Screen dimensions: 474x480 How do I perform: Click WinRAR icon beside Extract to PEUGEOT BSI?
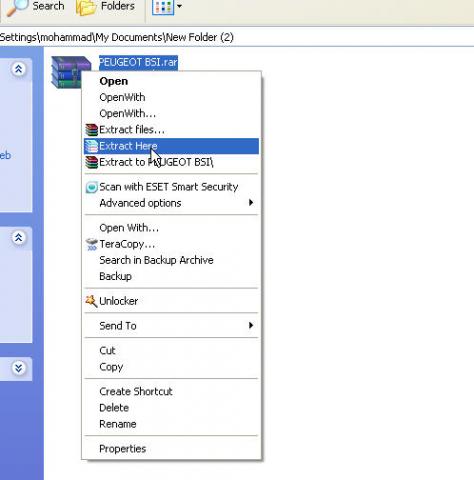[91, 162]
